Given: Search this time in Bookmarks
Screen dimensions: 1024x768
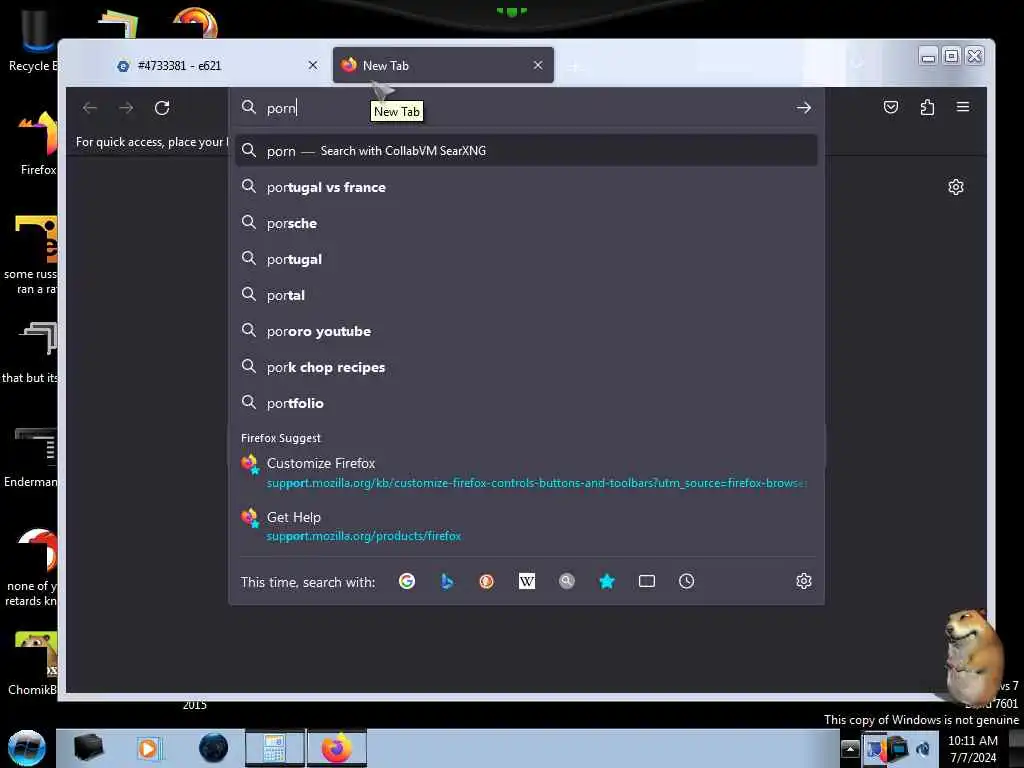Looking at the screenshot, I should tap(607, 581).
